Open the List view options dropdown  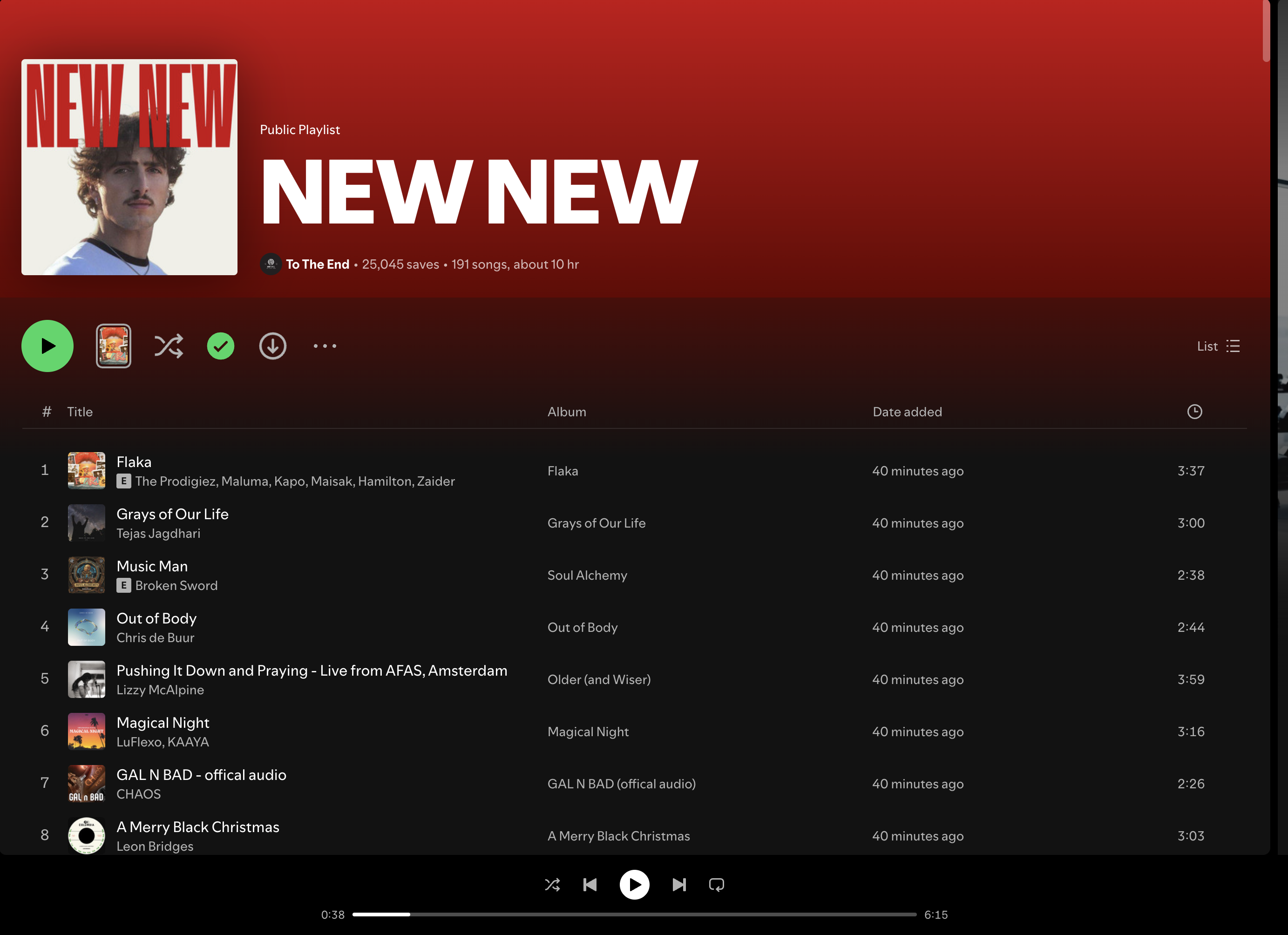[x=1218, y=346]
